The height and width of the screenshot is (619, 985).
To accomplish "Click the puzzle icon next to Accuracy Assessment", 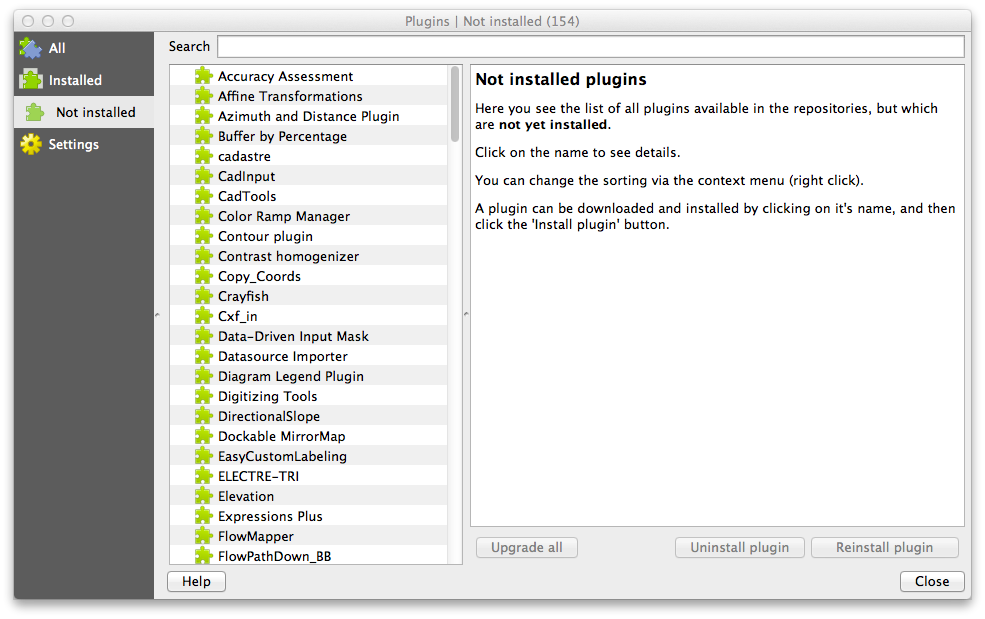I will [204, 76].
